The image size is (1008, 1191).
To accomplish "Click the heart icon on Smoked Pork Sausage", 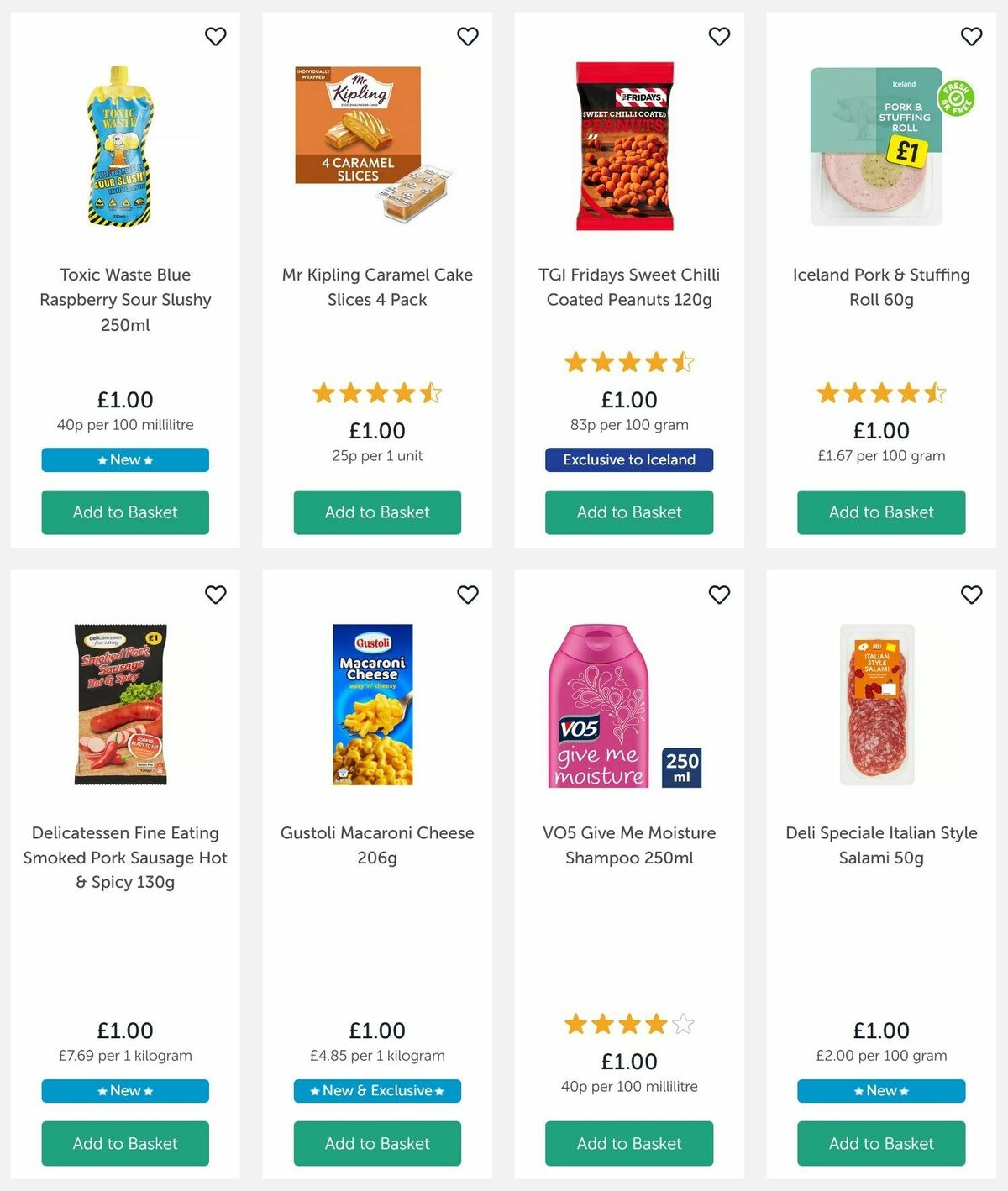I will [216, 595].
